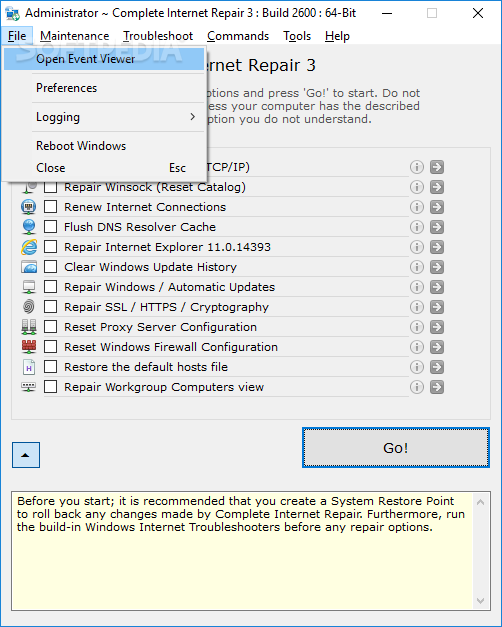Viewport: 502px width, 627px height.
Task: Run arrow icon for Repair Internet Explorer
Action: 437,247
